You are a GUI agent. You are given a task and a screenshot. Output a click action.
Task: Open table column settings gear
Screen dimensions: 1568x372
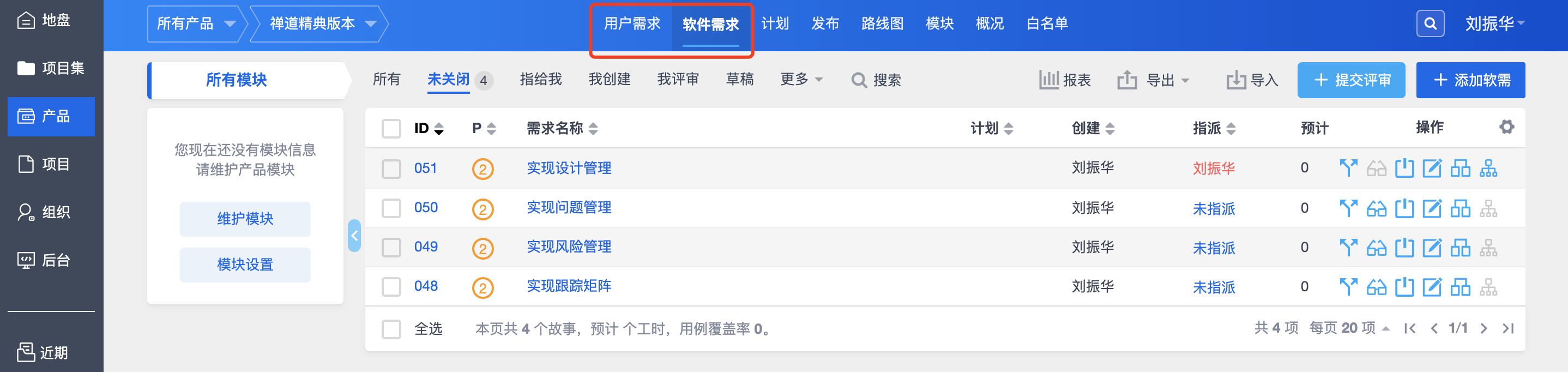tap(1506, 127)
